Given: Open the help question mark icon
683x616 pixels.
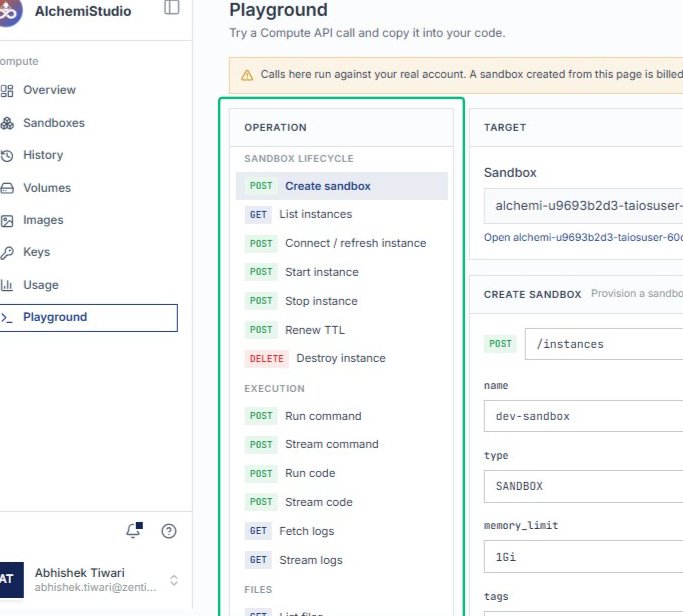Looking at the screenshot, I should click(x=169, y=531).
